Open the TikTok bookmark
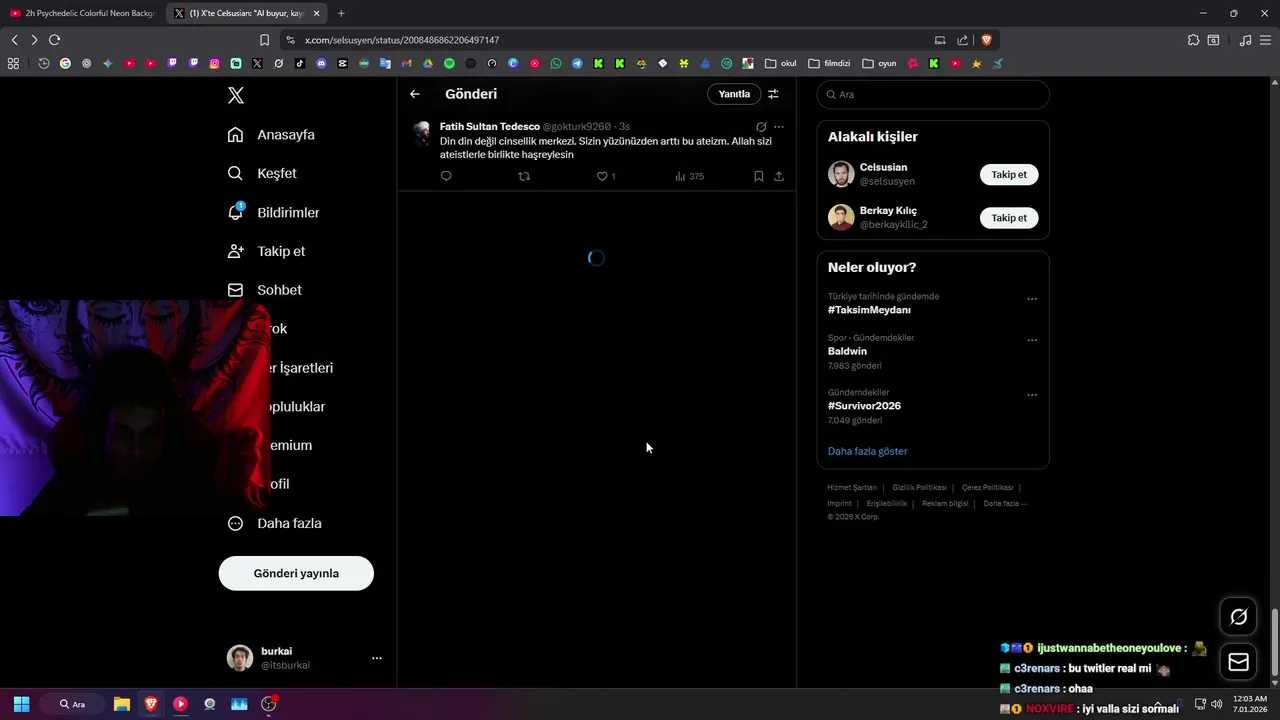This screenshot has height=720, width=1280. (x=299, y=63)
